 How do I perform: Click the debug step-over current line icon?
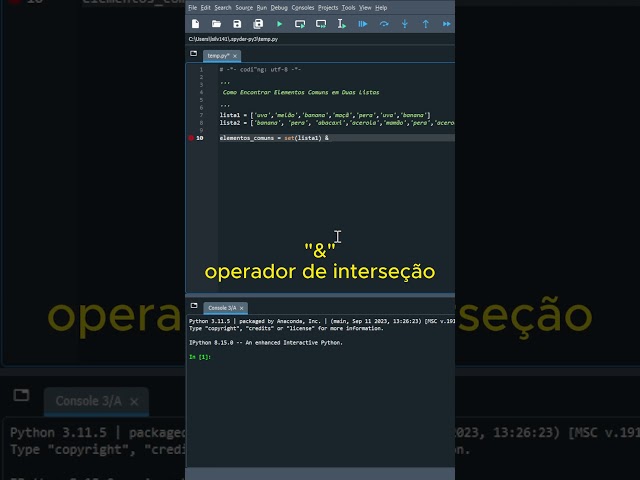pos(384,24)
